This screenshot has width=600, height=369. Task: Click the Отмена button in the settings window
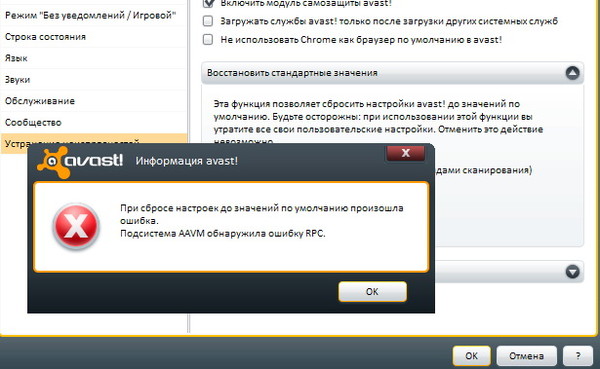click(x=526, y=356)
